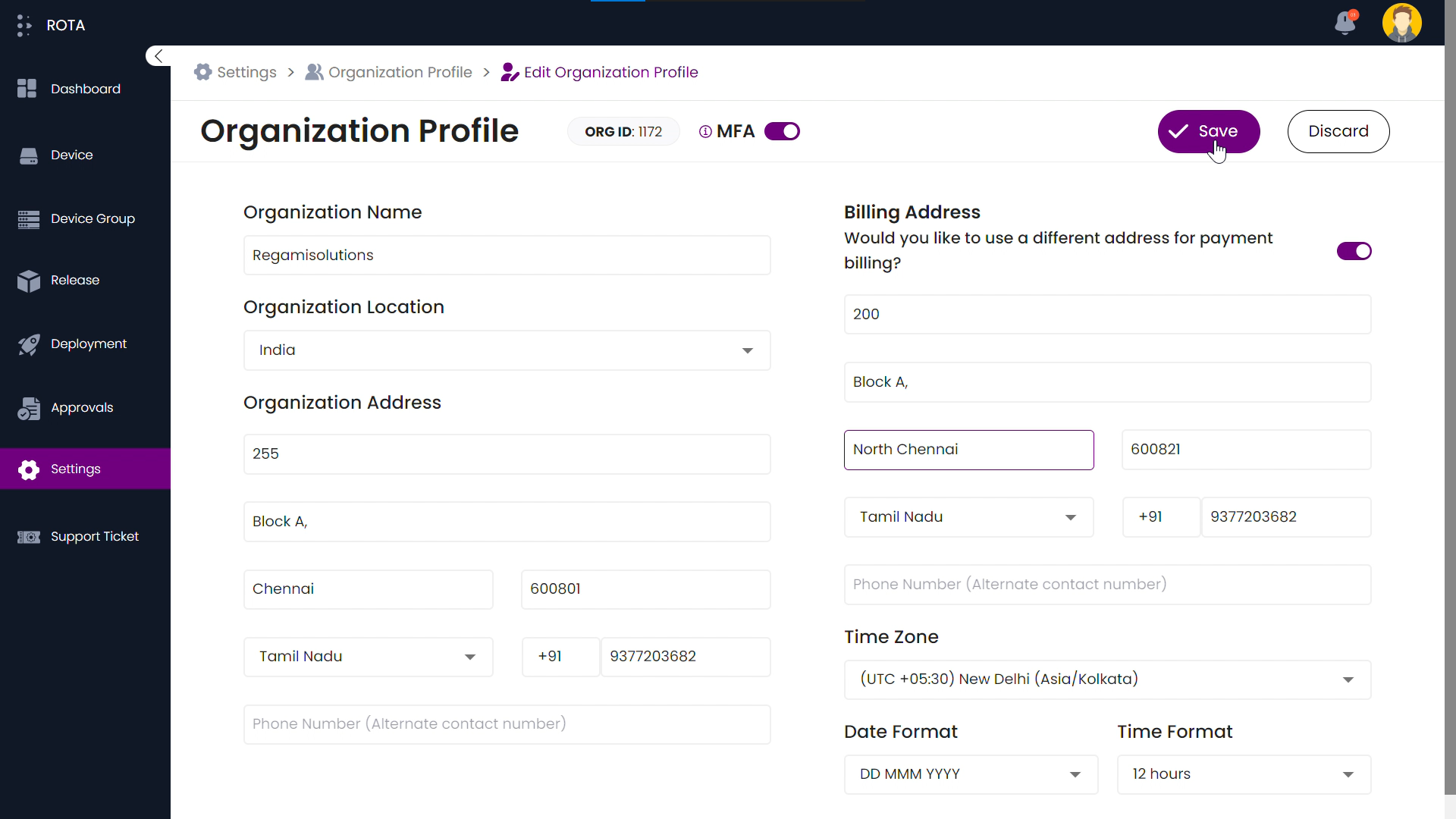Open the Time Zone dropdown

point(1106,679)
